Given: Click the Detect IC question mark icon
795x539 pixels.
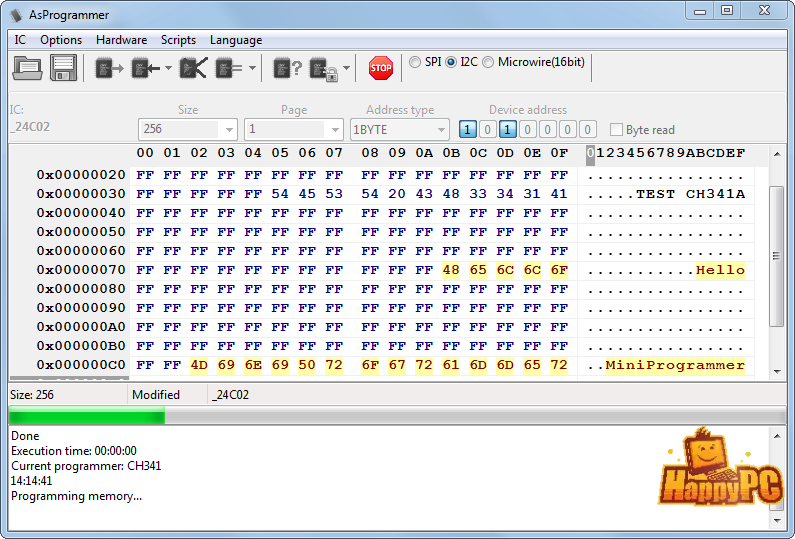Looking at the screenshot, I should pos(288,68).
